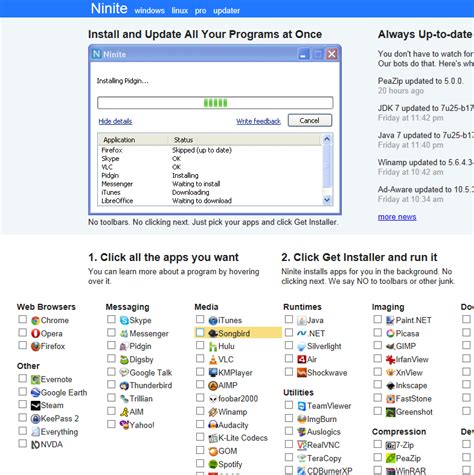Check the ImgBurn checkbox
The width and height of the screenshot is (474, 475).
(x=289, y=418)
